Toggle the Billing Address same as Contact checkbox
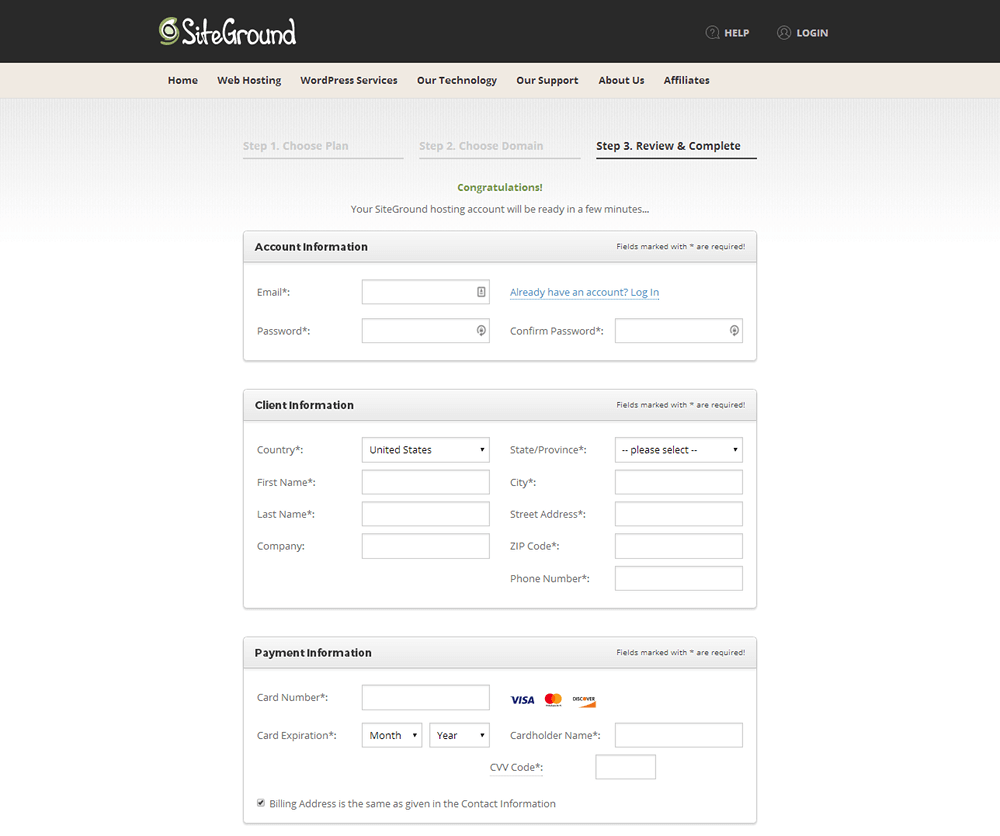1000x836 pixels. (261, 803)
